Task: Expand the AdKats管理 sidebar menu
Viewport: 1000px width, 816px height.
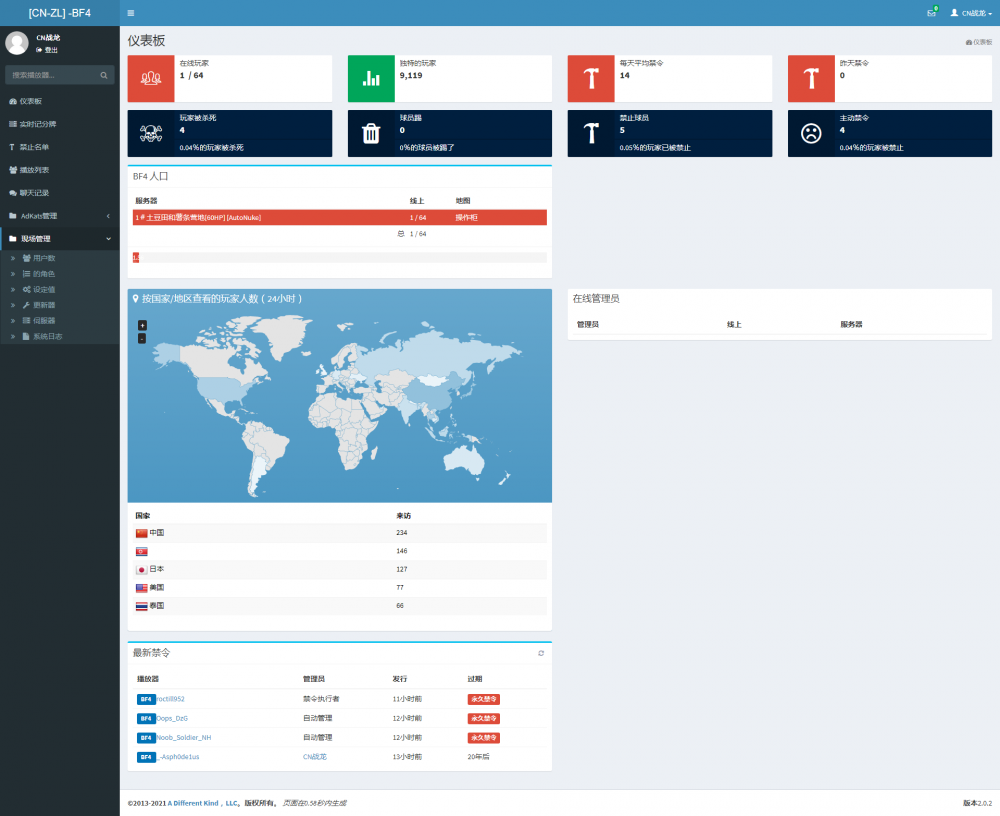Action: (x=60, y=216)
